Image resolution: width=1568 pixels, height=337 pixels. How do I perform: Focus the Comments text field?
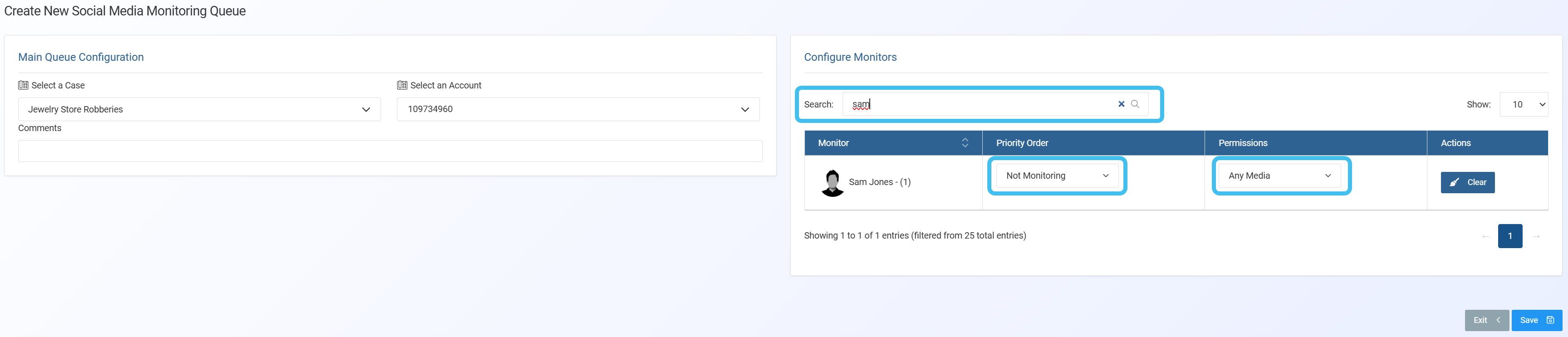[390, 151]
